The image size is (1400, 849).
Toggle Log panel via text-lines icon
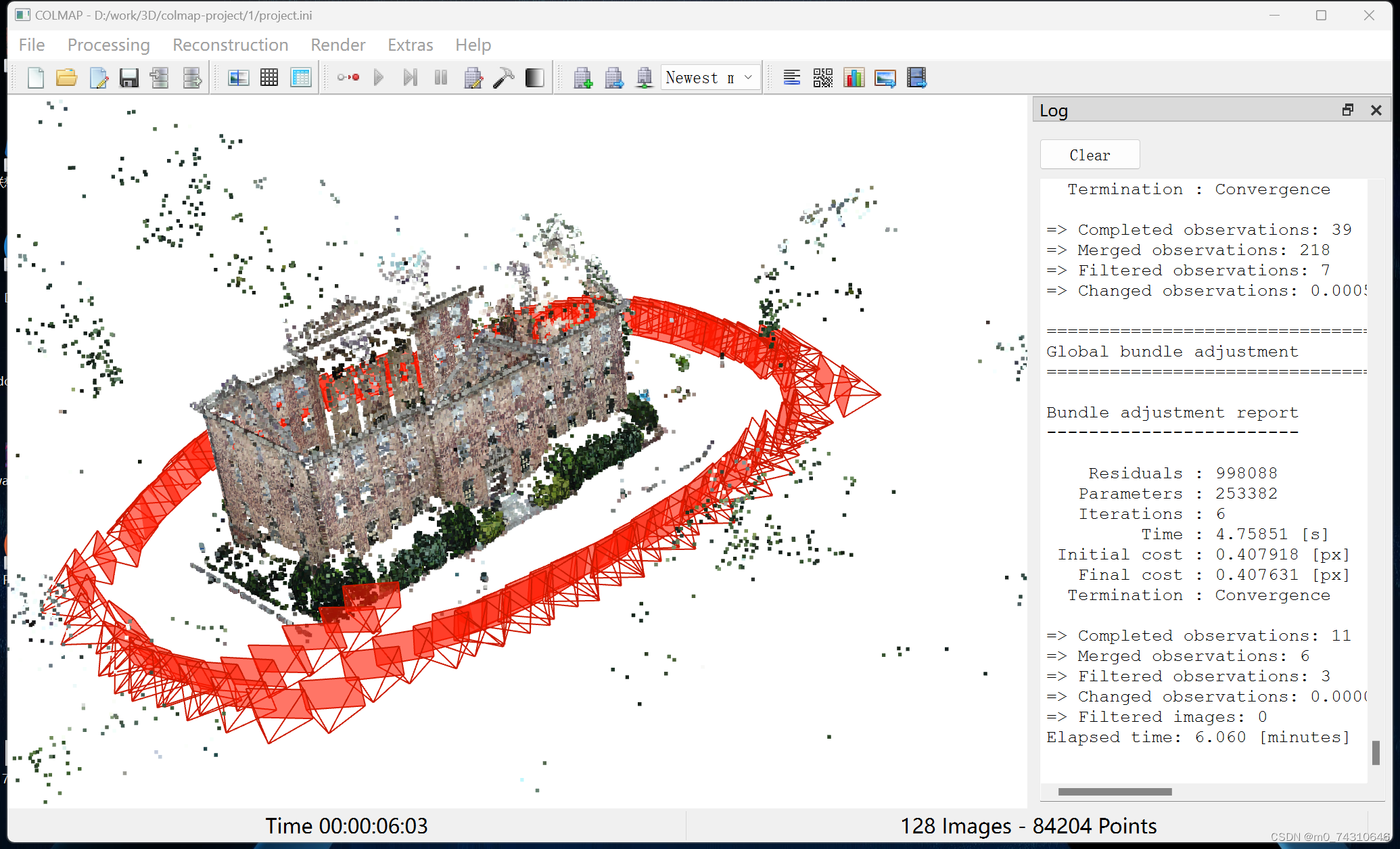(791, 78)
